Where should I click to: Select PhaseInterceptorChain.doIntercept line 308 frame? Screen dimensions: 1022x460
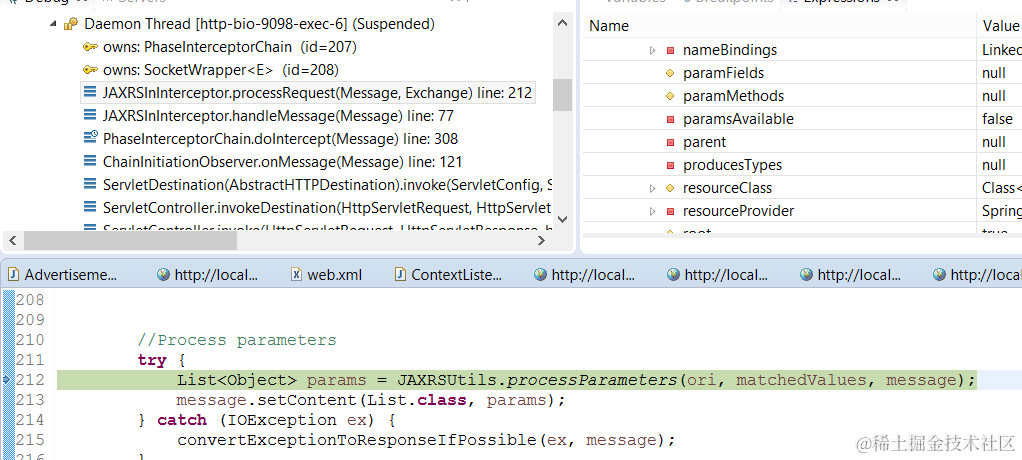280,139
